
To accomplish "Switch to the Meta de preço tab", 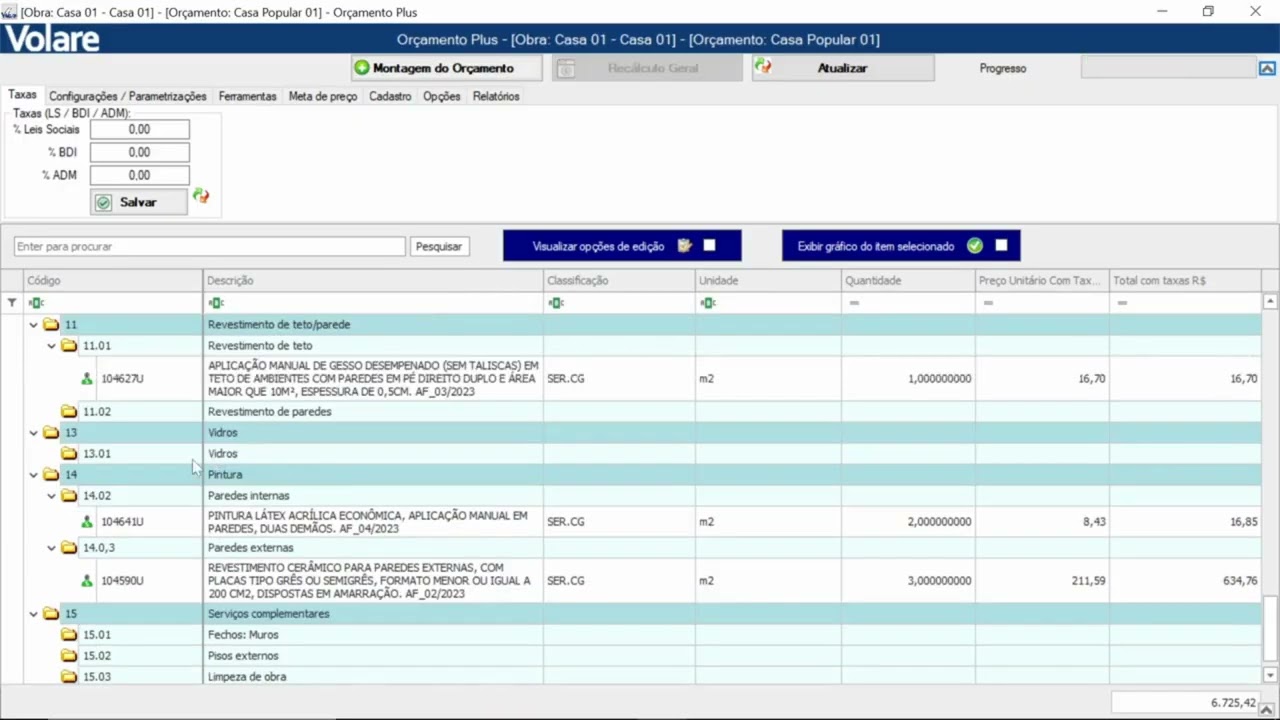I will pos(322,96).
